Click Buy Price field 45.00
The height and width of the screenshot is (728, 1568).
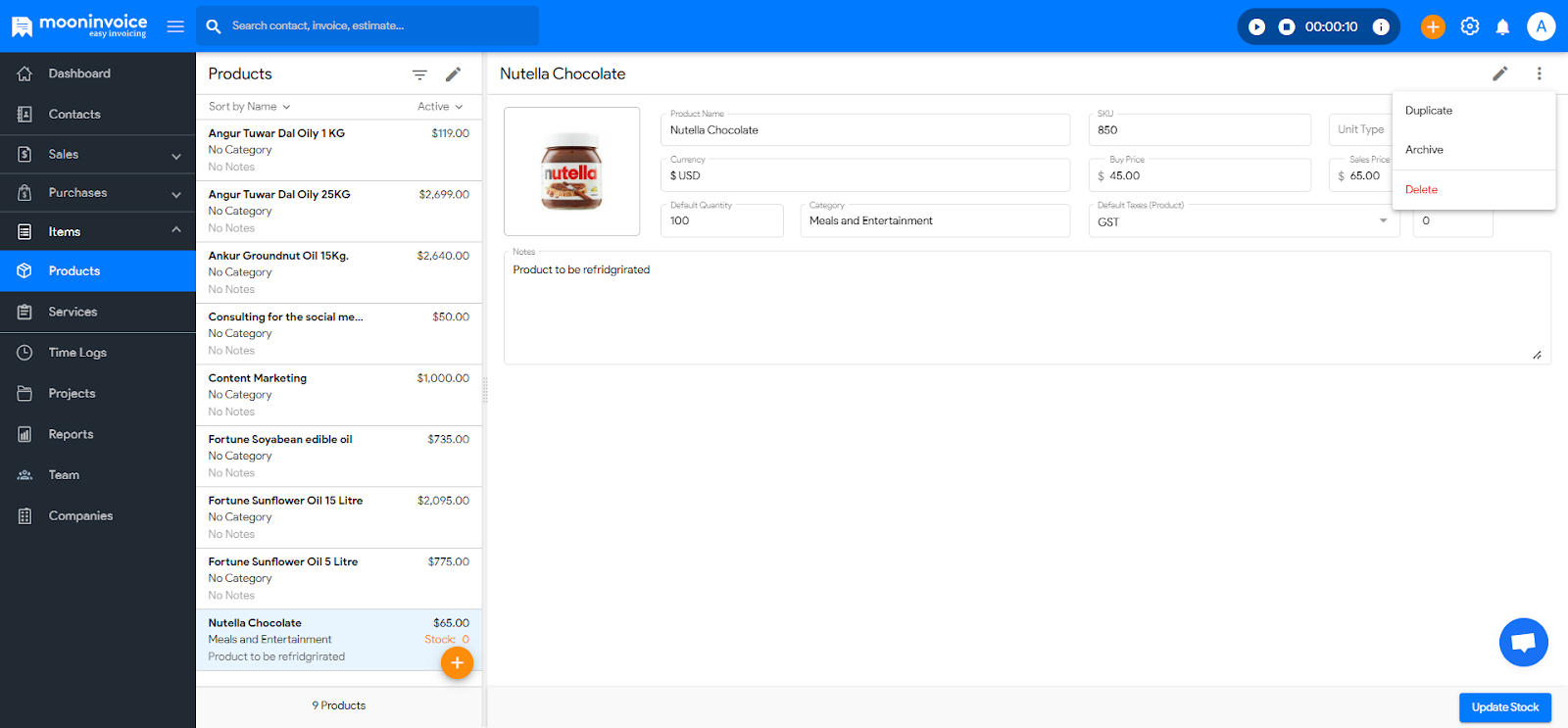pos(1200,175)
